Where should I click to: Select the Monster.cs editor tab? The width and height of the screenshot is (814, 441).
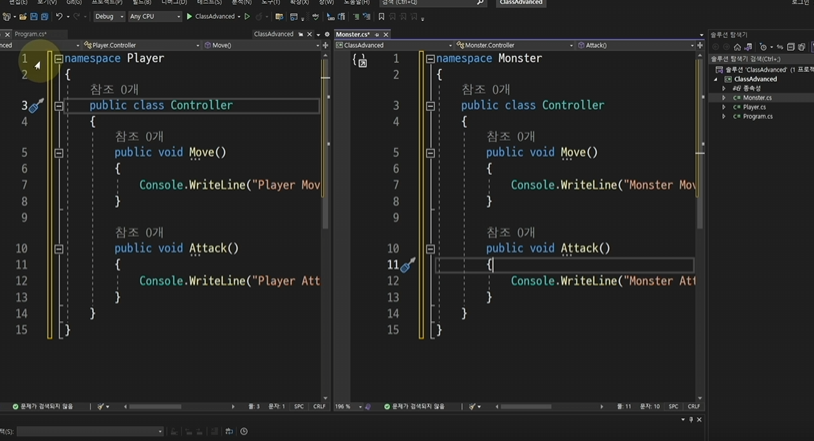[353, 34]
